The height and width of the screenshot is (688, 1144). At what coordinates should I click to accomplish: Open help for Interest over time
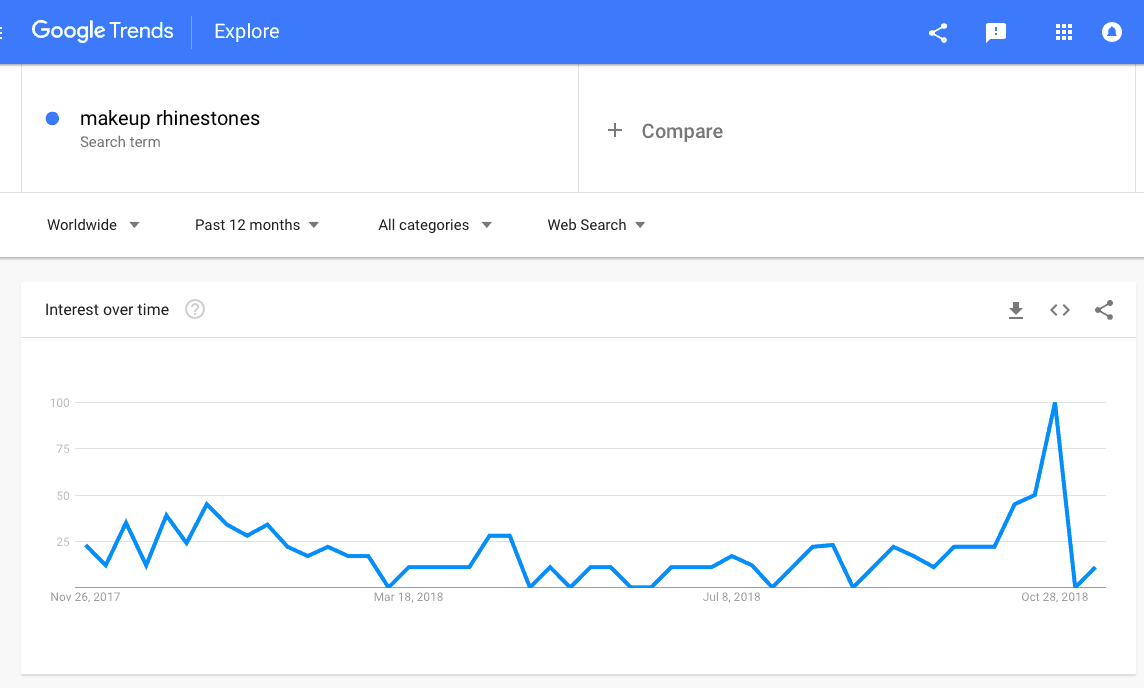click(195, 309)
